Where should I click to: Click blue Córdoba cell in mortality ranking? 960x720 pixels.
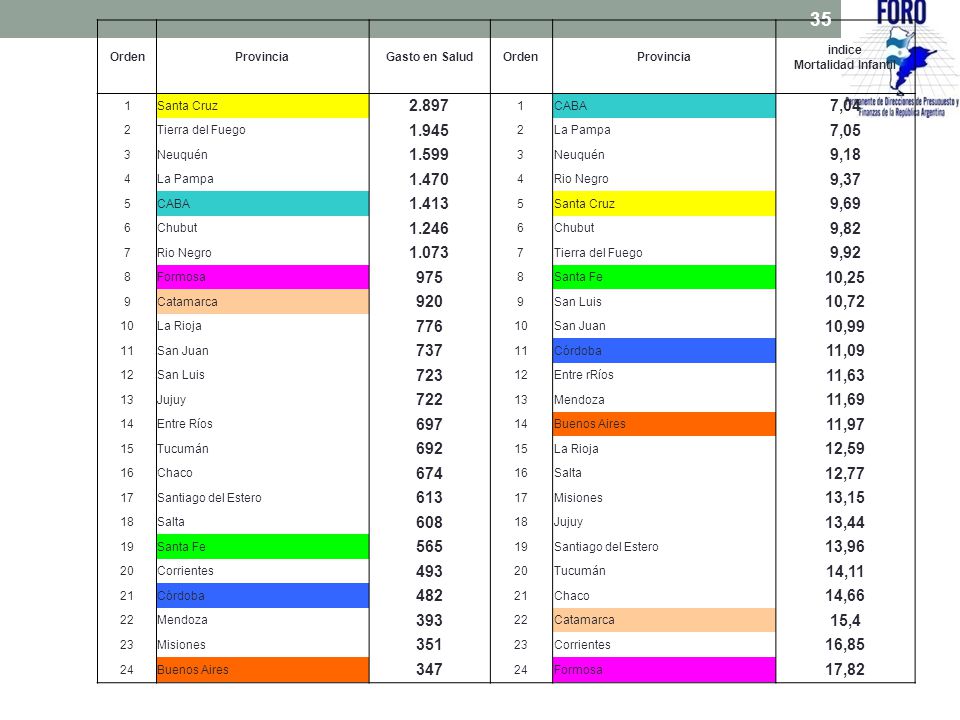(x=664, y=350)
